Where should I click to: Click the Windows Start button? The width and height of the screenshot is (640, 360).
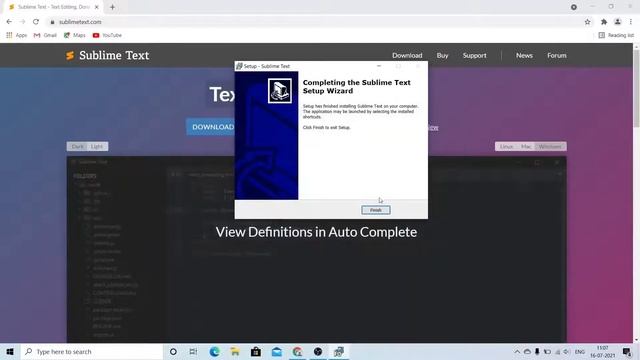10,351
